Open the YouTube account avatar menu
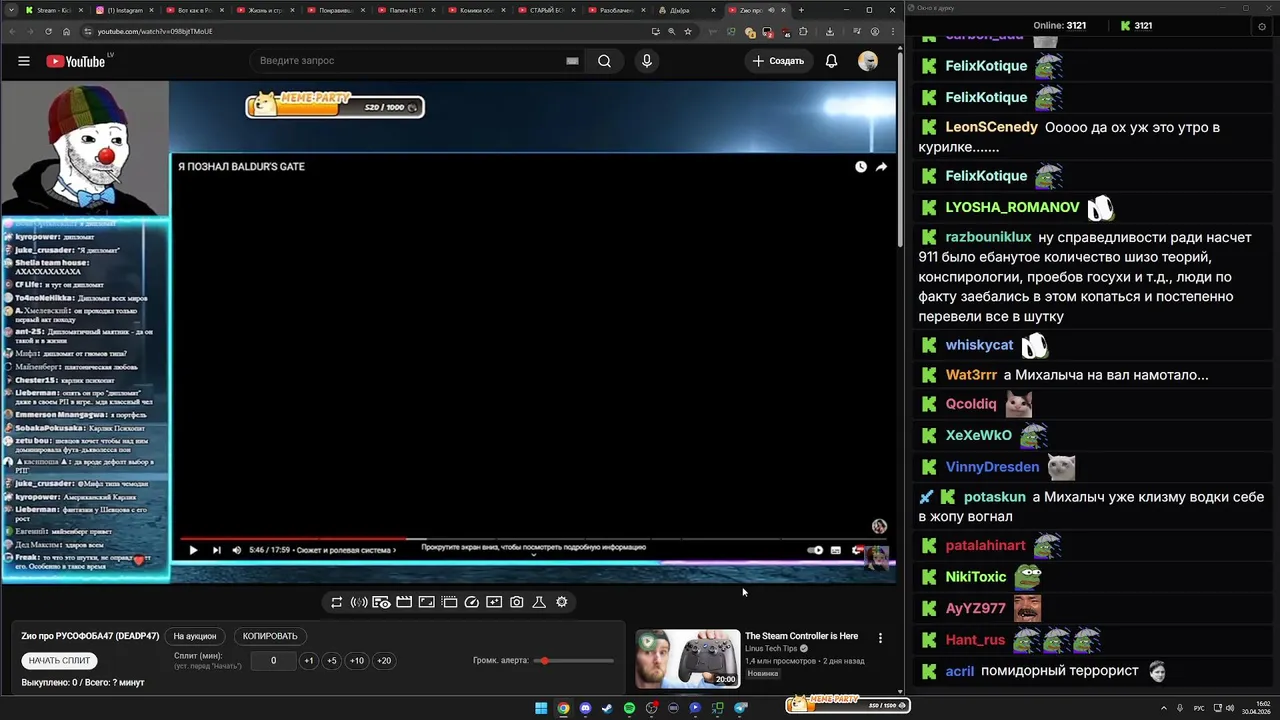Image resolution: width=1280 pixels, height=720 pixels. (x=868, y=61)
